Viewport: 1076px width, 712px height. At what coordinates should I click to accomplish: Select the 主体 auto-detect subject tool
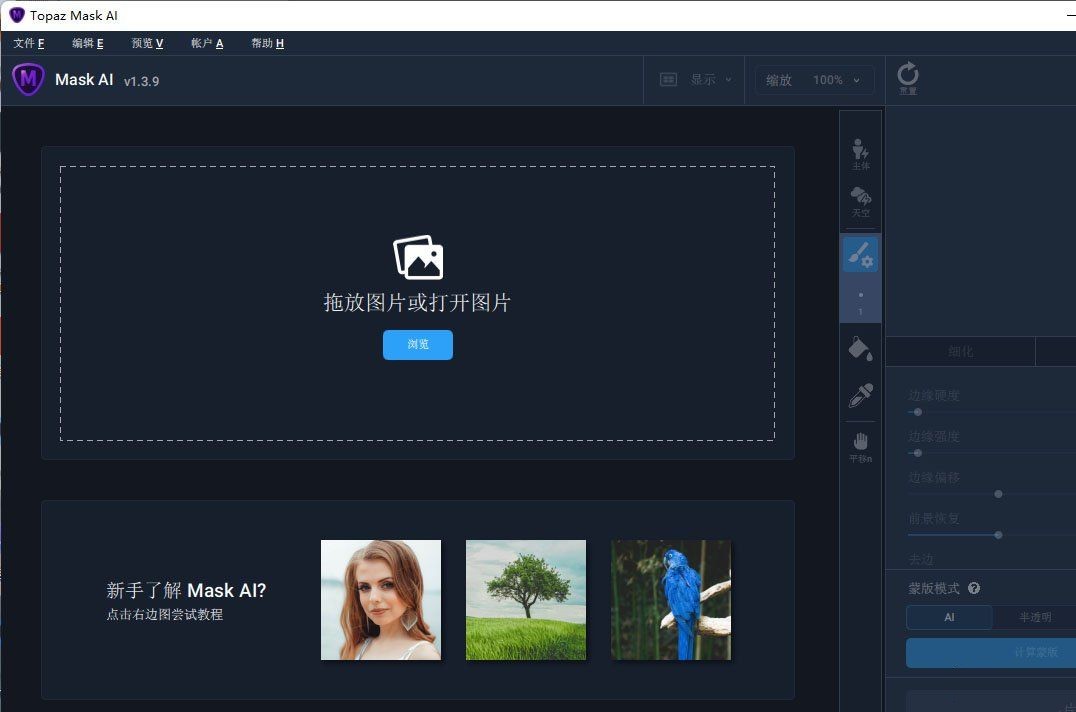click(x=861, y=154)
